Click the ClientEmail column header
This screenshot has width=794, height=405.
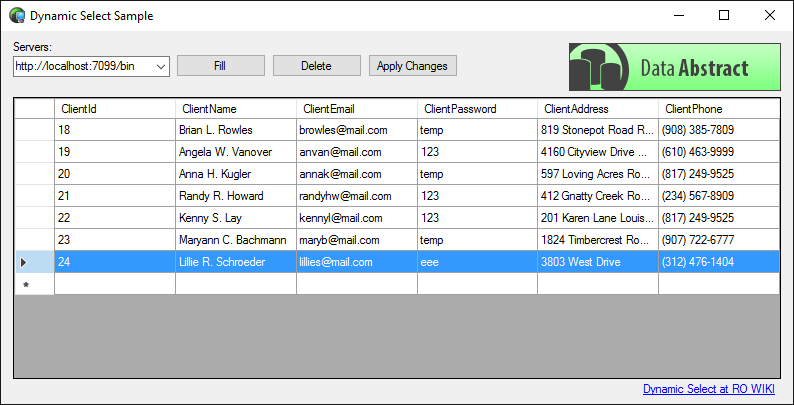coord(356,108)
